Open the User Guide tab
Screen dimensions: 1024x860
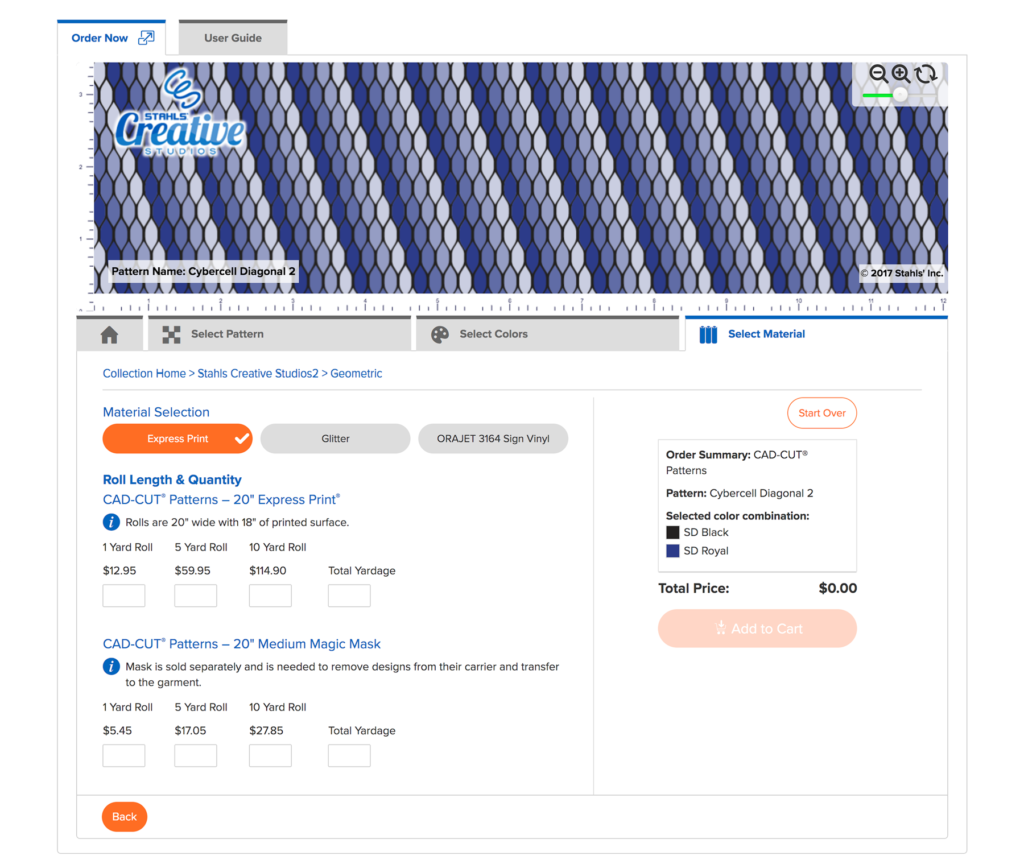click(x=233, y=38)
